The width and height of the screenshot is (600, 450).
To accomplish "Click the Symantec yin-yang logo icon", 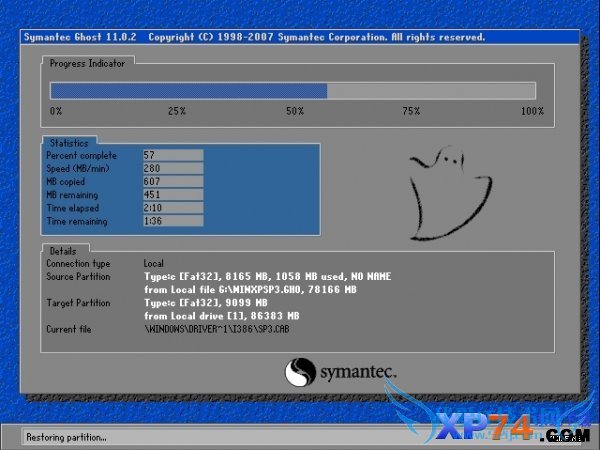I will [302, 374].
